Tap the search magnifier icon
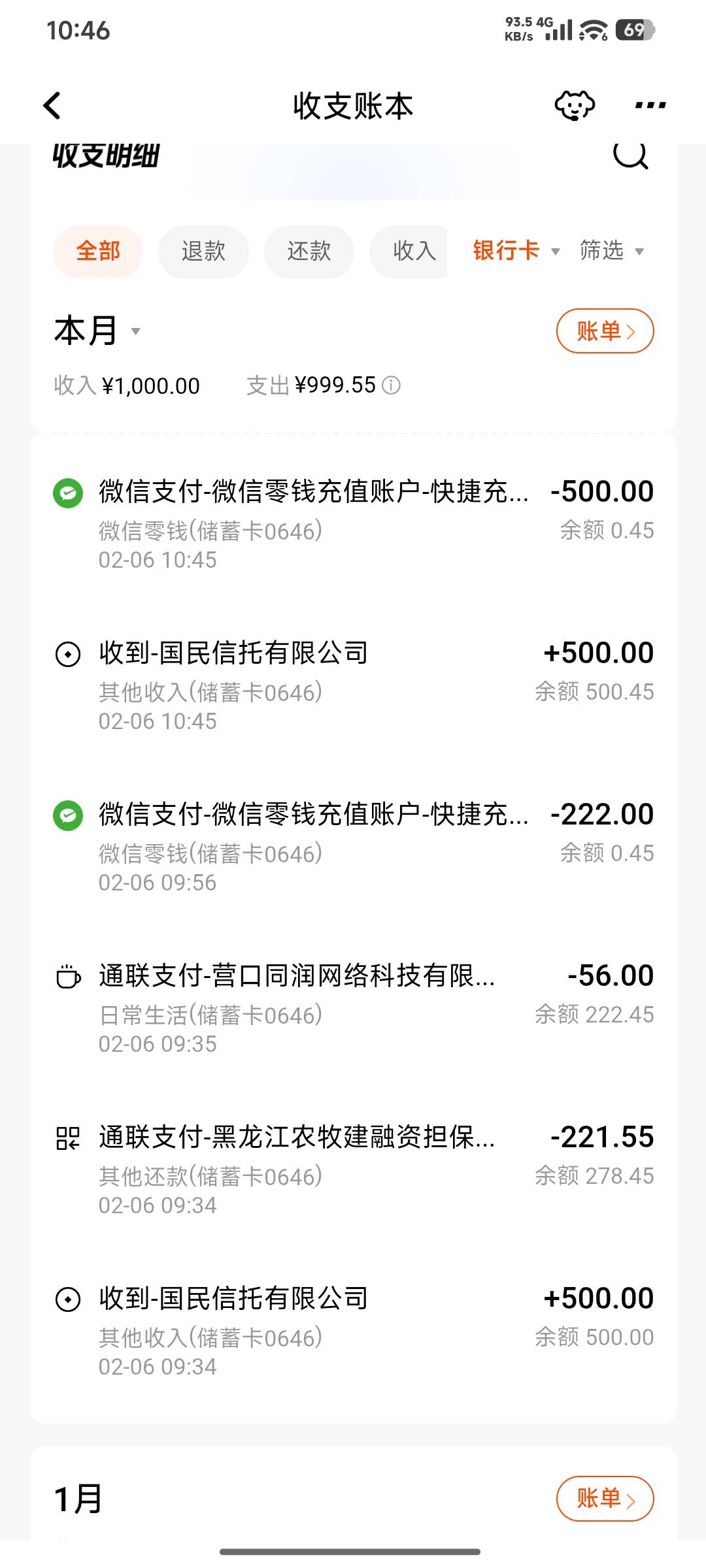Screen dimensions: 706x1568 [x=630, y=155]
